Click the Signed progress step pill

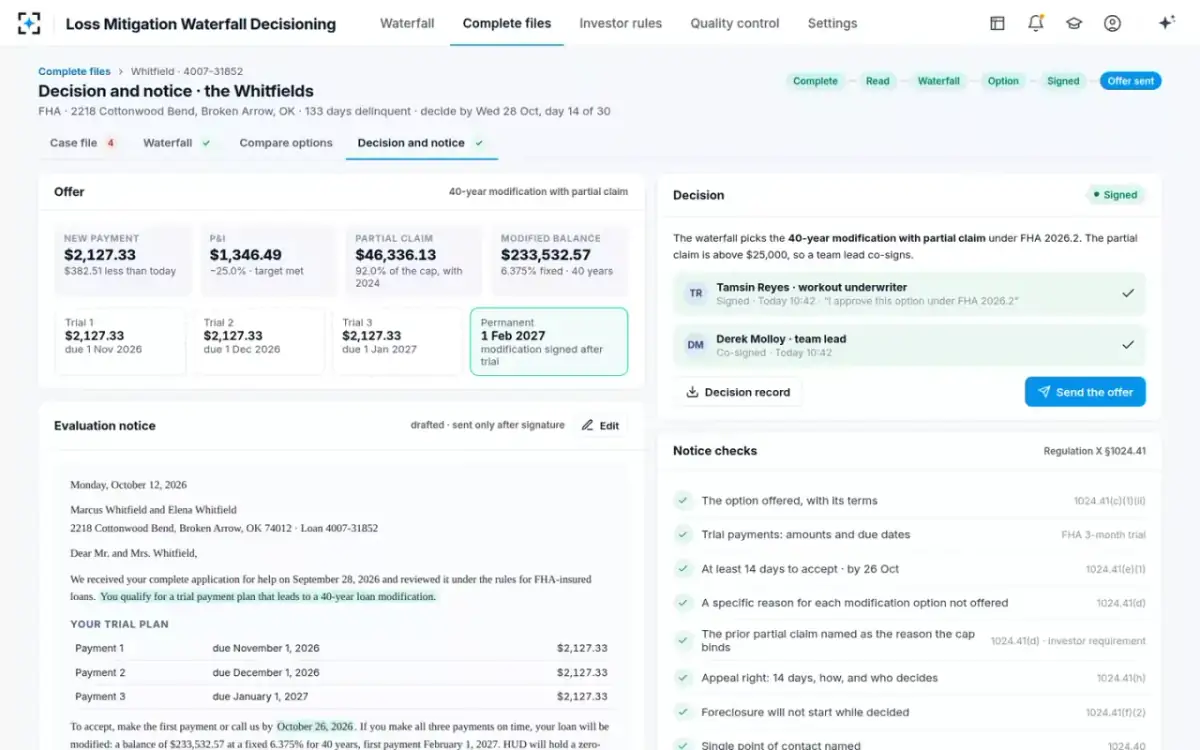pos(1063,81)
